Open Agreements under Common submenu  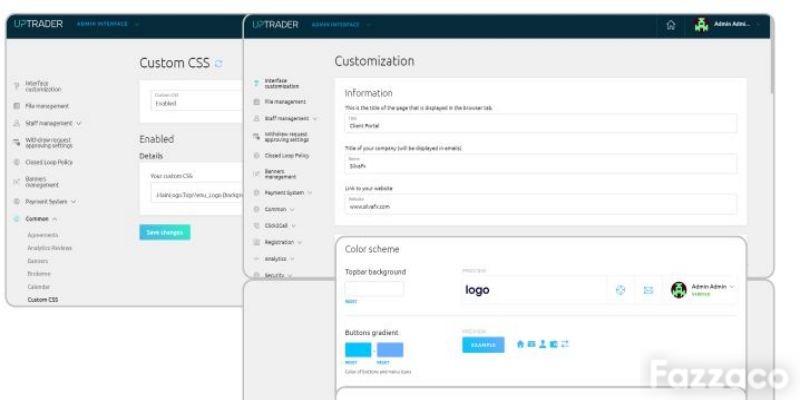tap(42, 235)
